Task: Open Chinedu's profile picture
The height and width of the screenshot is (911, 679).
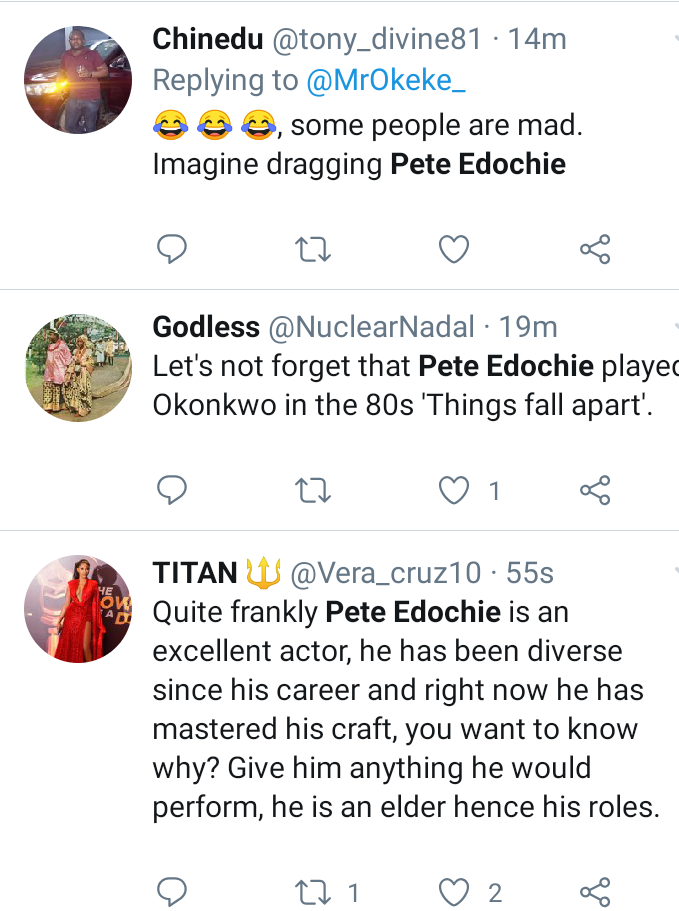Action: point(78,80)
